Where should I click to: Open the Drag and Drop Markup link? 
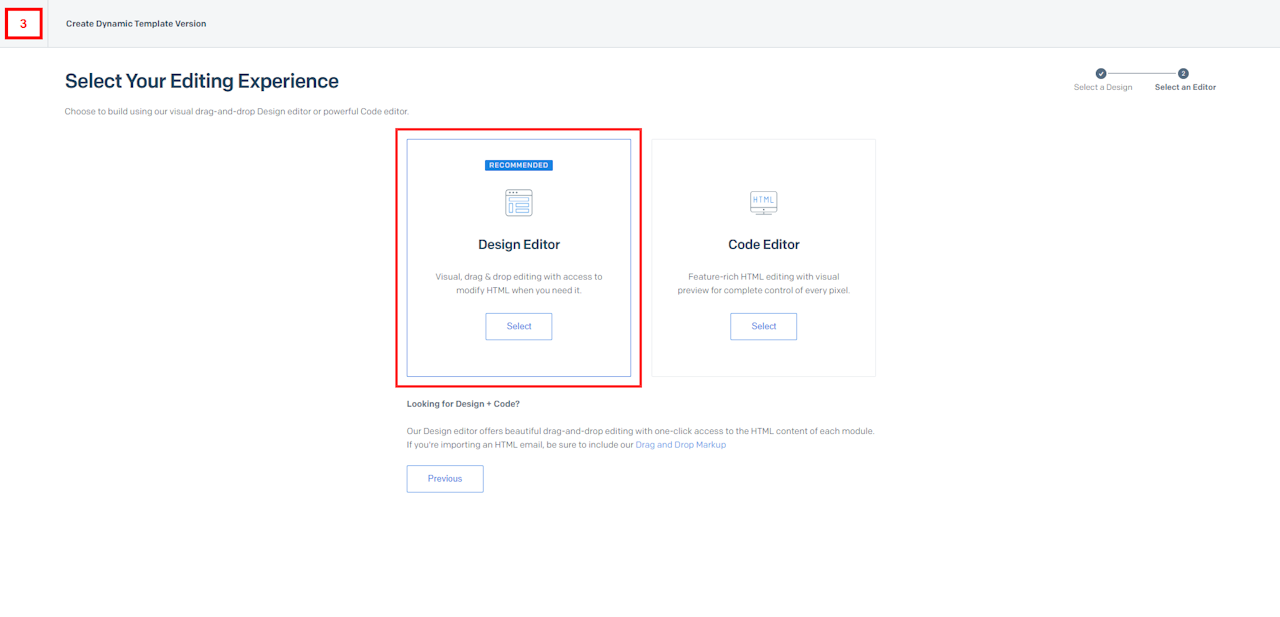[x=681, y=445]
